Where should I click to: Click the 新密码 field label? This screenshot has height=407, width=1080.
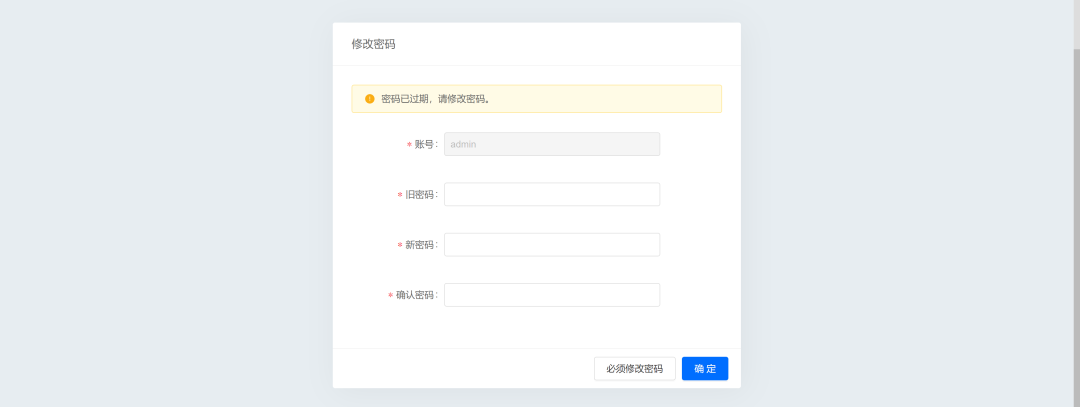(x=420, y=245)
